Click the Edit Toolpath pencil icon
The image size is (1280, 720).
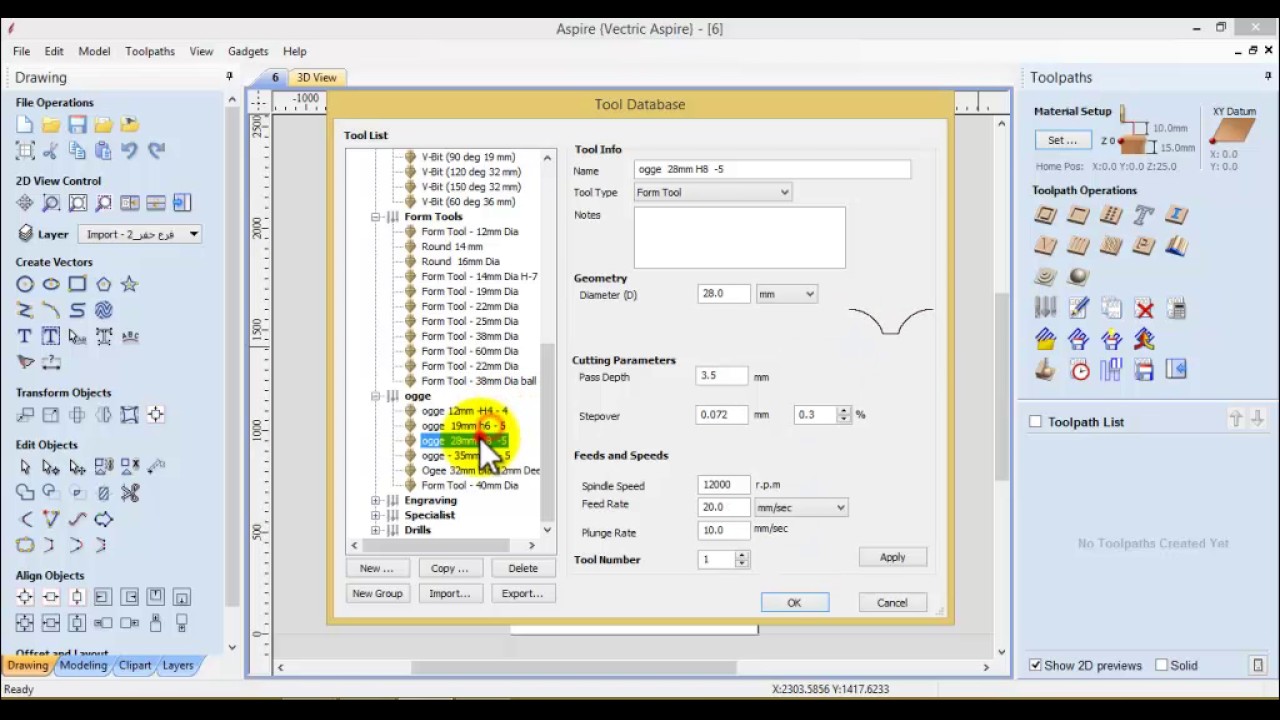1078,309
